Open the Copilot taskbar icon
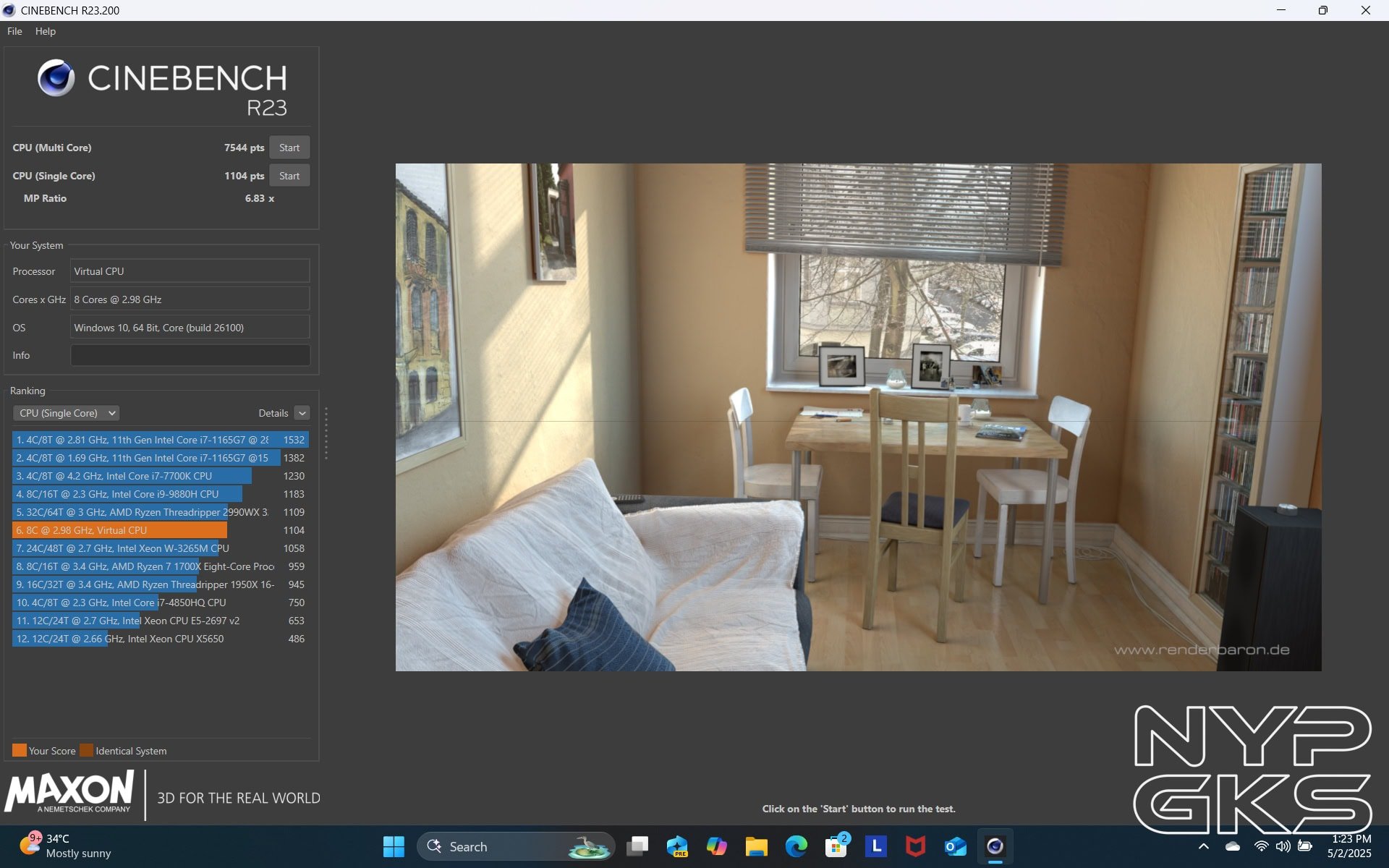This screenshot has height=868, width=1389. click(717, 846)
